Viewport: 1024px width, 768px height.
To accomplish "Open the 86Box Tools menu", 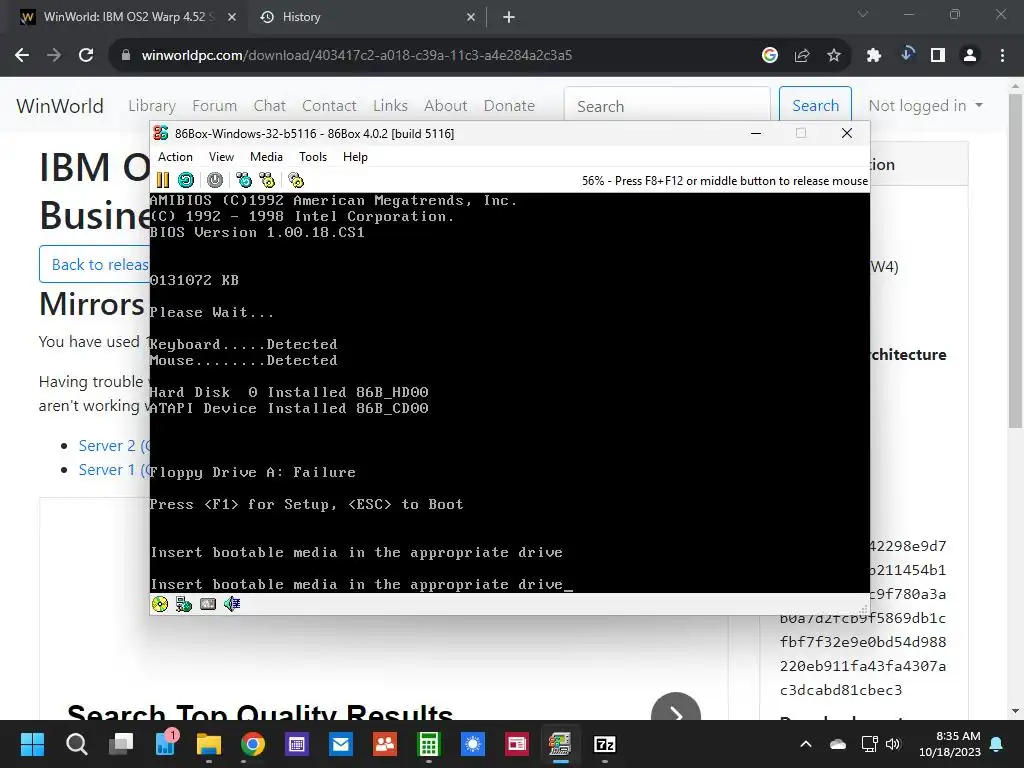I will coord(313,157).
